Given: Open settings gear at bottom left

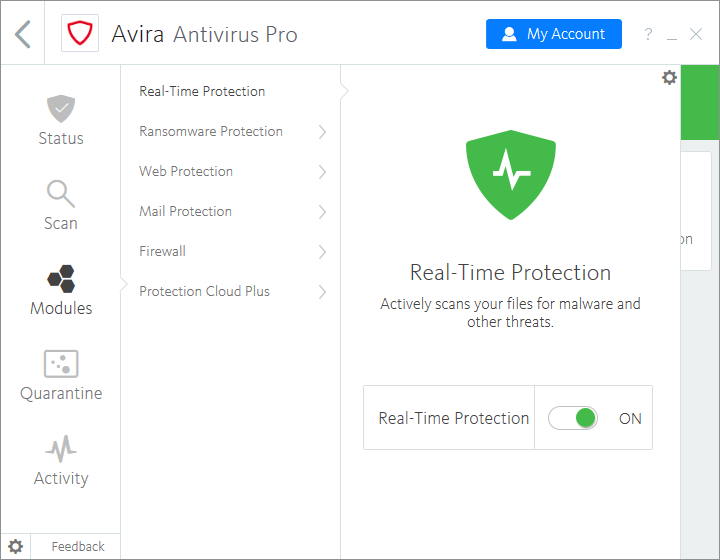Looking at the screenshot, I should [x=16, y=546].
